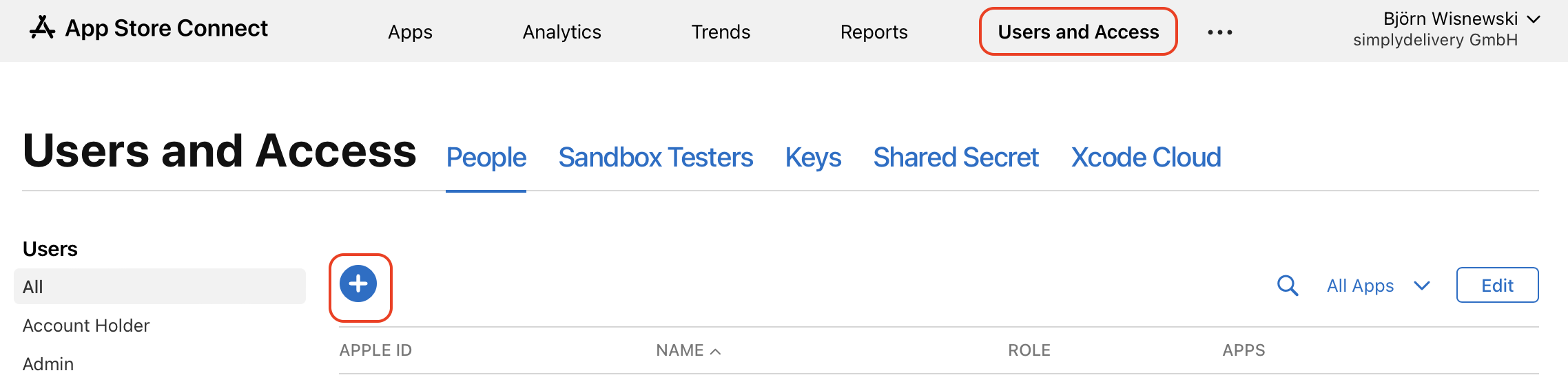
Task: Click Users and Access navigation item
Action: pos(1078,32)
